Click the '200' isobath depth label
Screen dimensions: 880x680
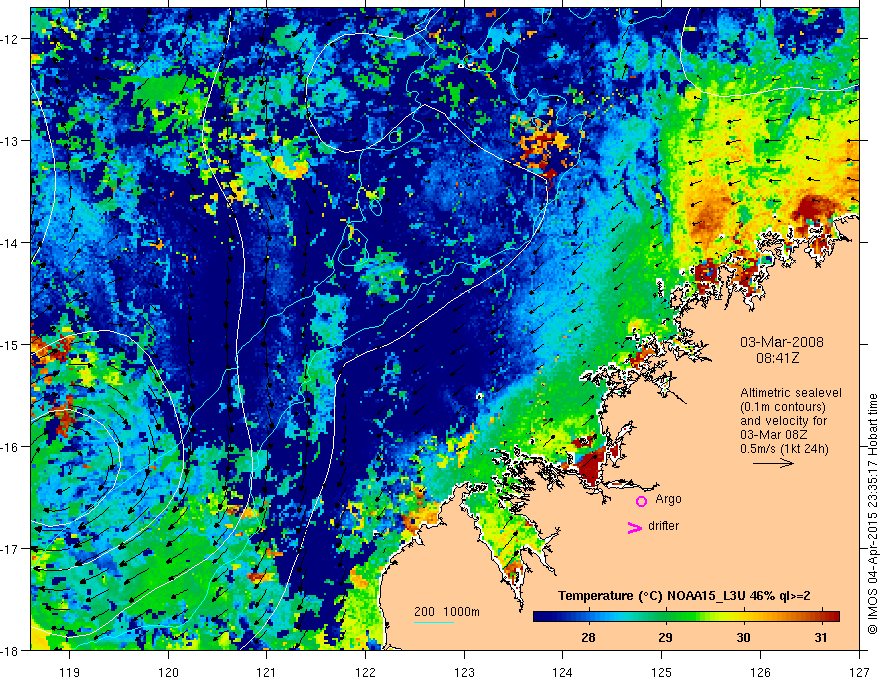[424, 612]
